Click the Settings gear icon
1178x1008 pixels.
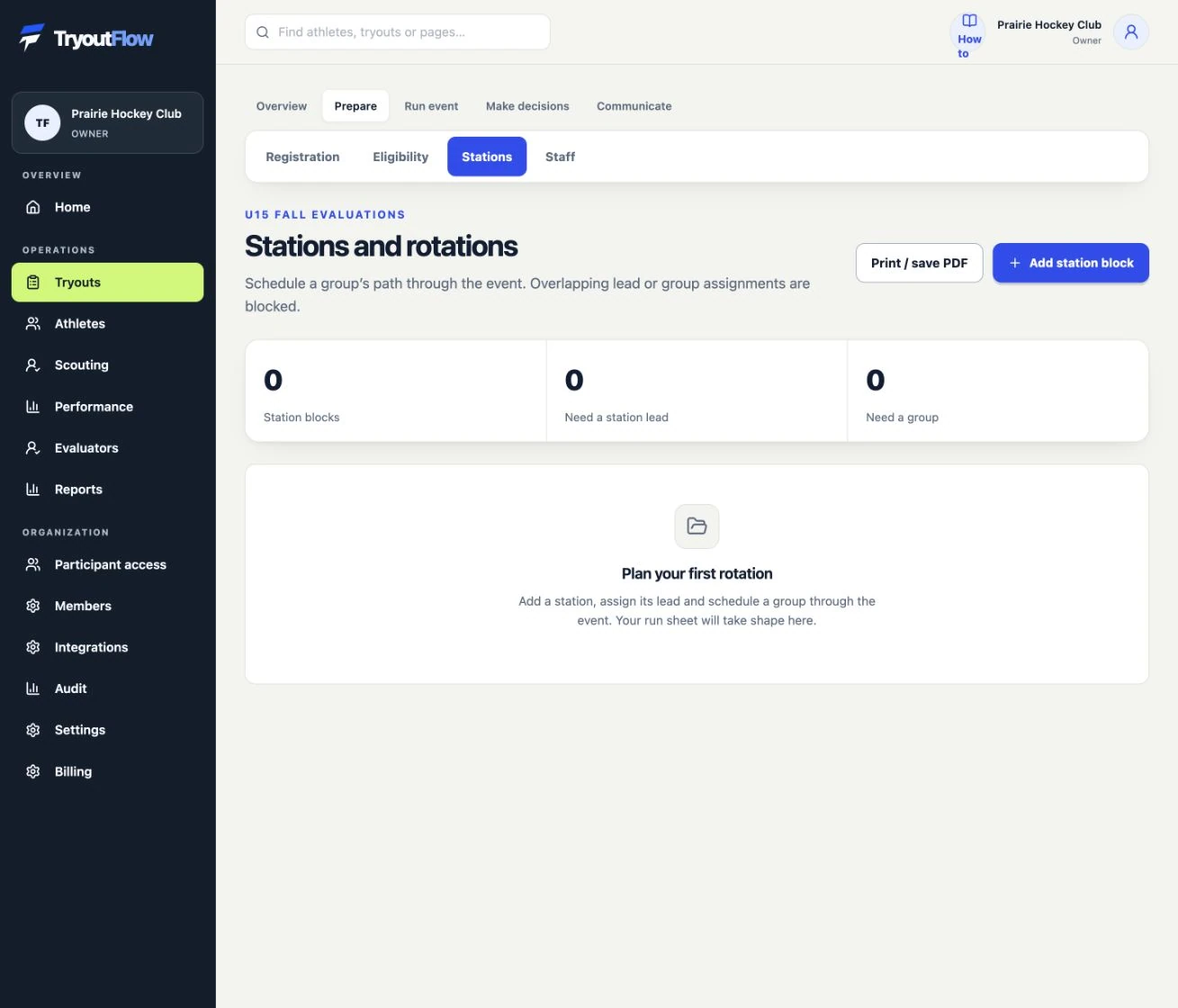tap(33, 731)
